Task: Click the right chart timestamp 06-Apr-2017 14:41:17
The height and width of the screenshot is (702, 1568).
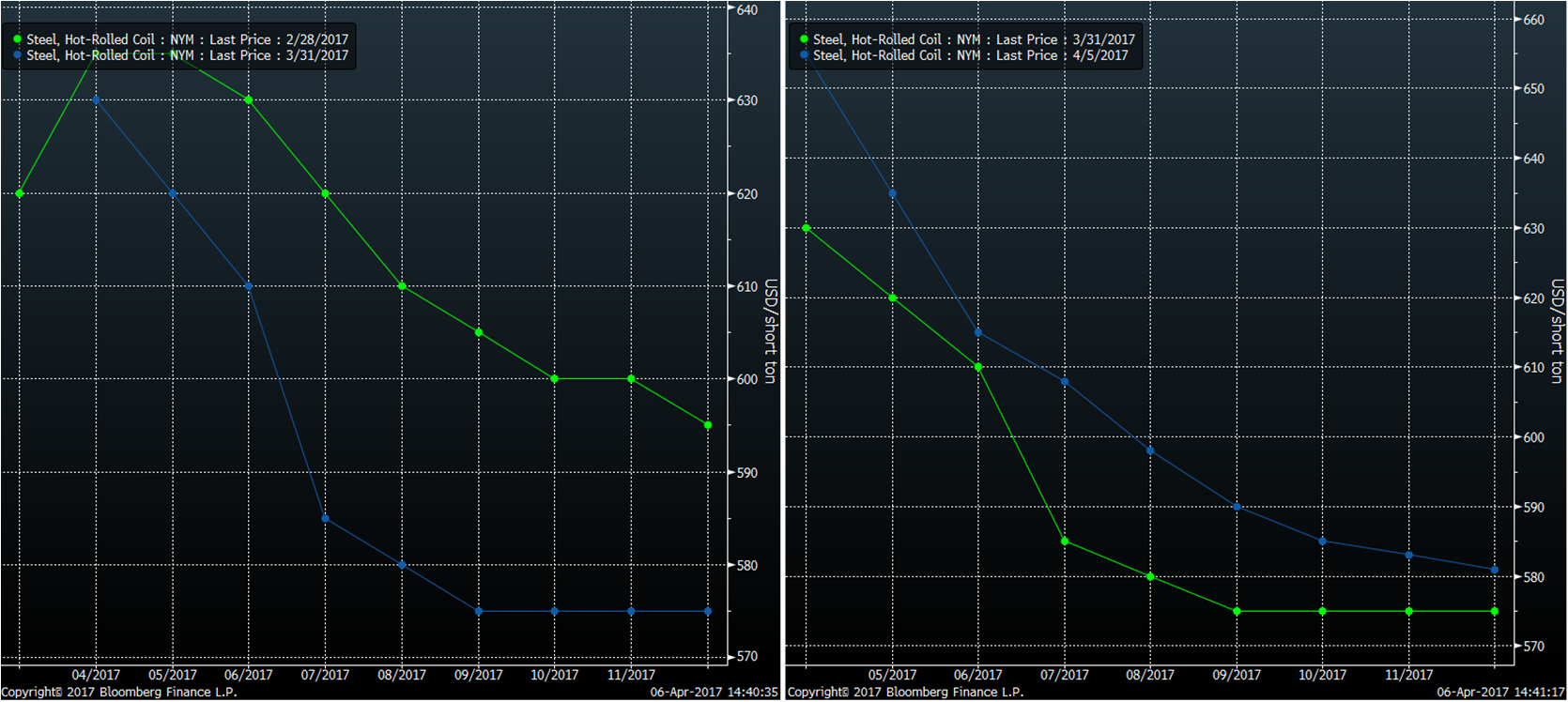Action: click(1500, 693)
